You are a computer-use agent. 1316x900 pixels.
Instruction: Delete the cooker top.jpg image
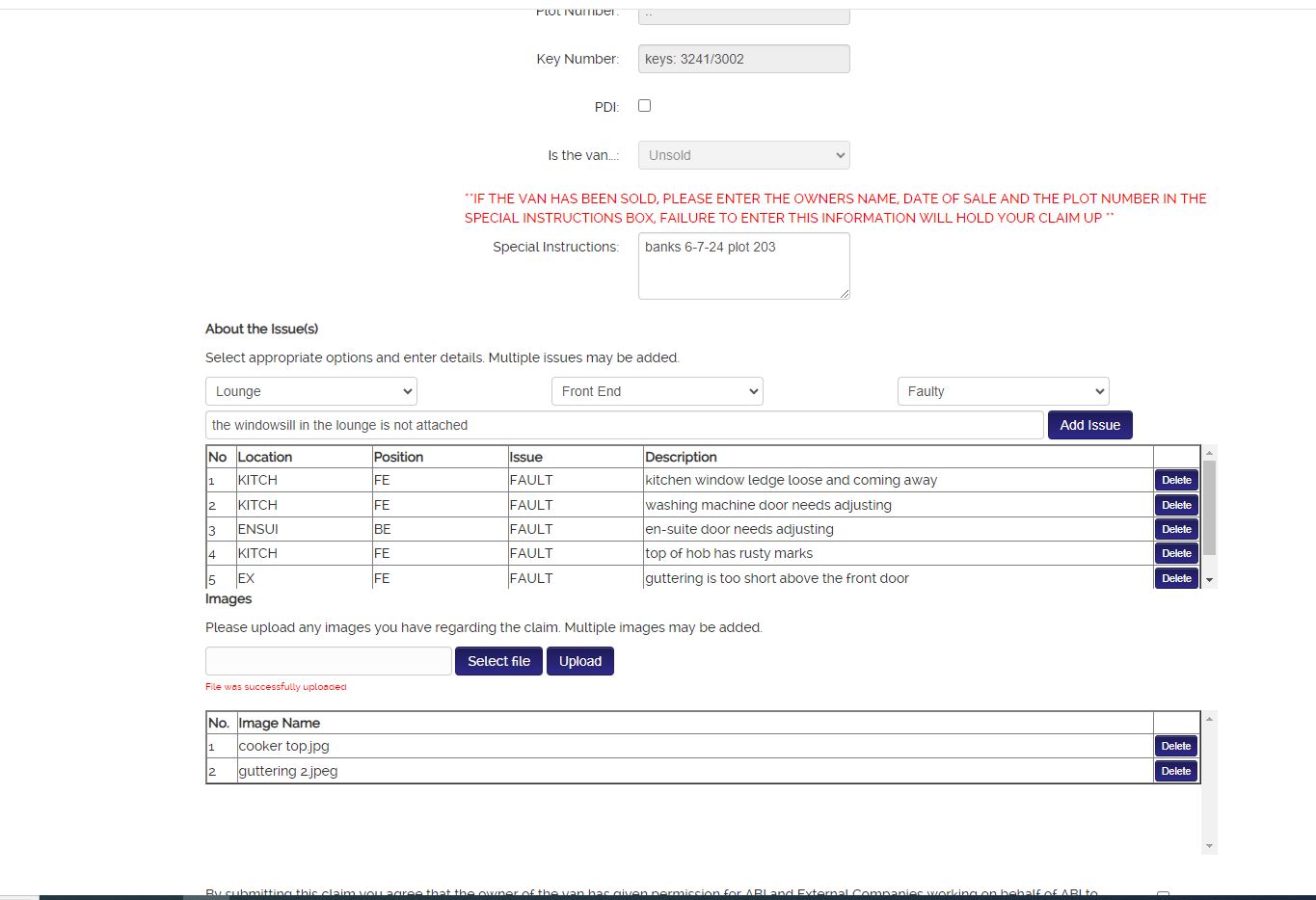(1175, 746)
